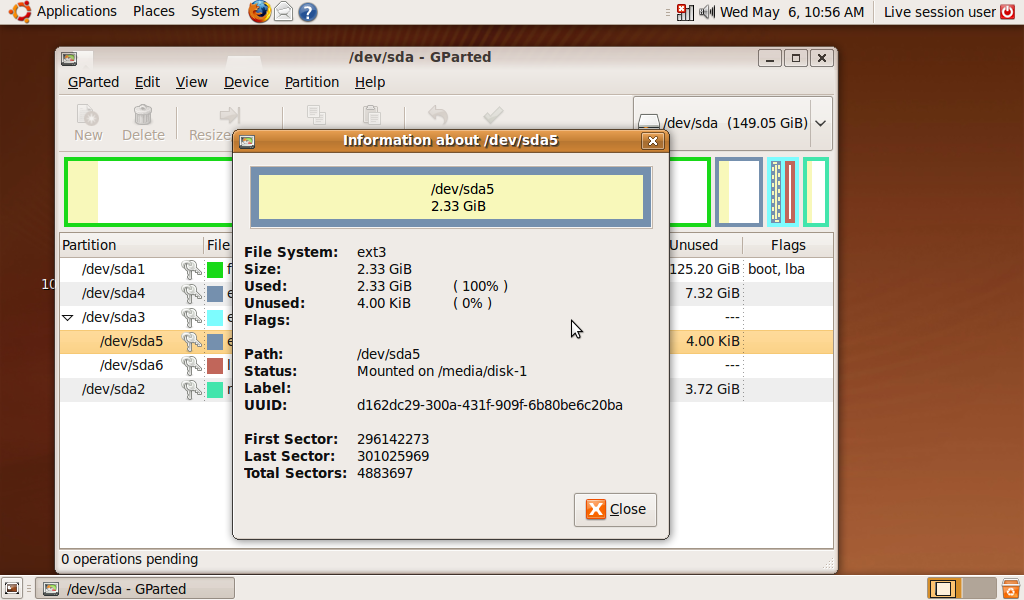Select the /dev/sda3 partition row

[x=446, y=318]
